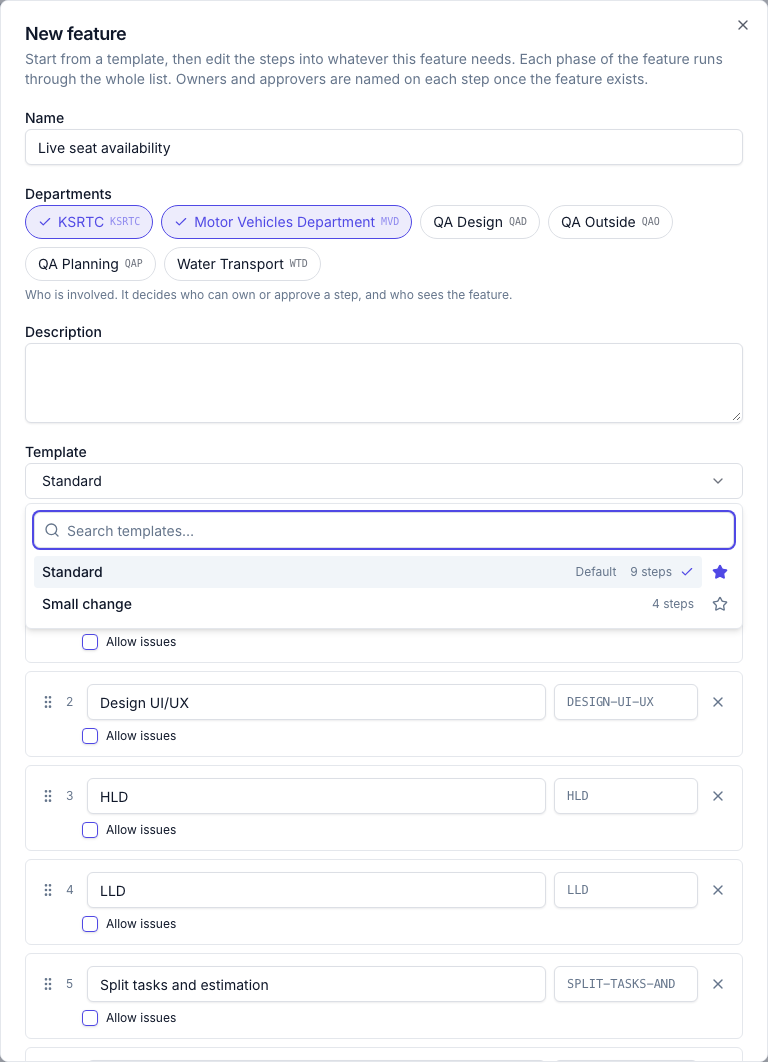Choose the Standard template option
The width and height of the screenshot is (768, 1062).
tap(368, 572)
